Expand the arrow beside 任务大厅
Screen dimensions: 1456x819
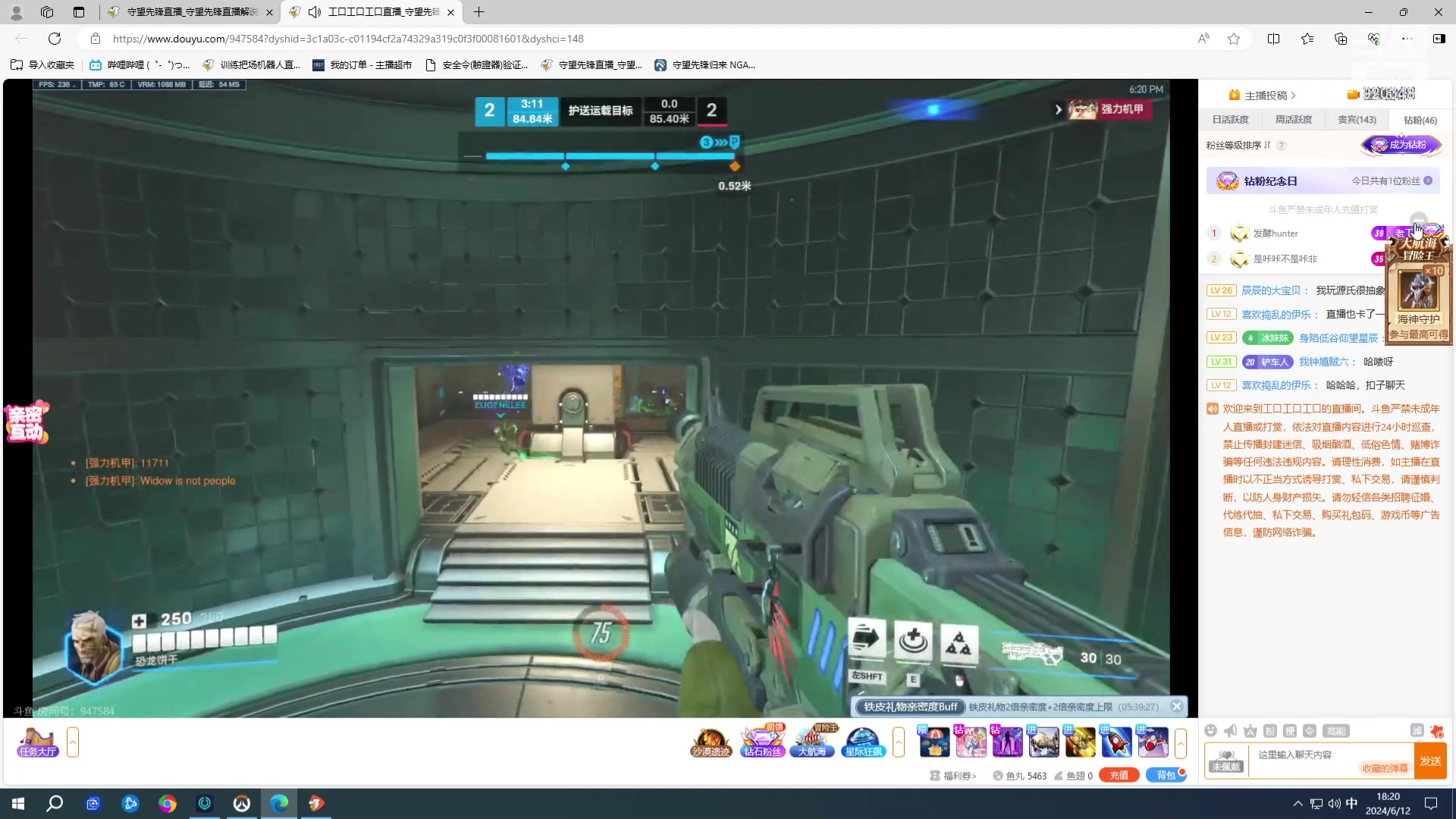pos(73,742)
